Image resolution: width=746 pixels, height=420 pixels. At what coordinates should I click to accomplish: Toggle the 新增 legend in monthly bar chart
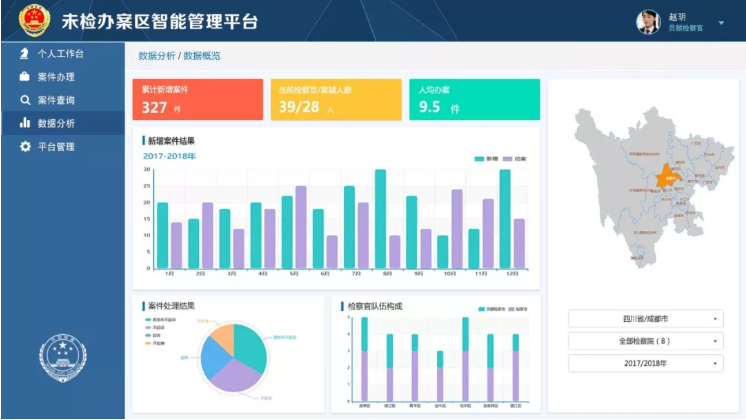tap(485, 159)
